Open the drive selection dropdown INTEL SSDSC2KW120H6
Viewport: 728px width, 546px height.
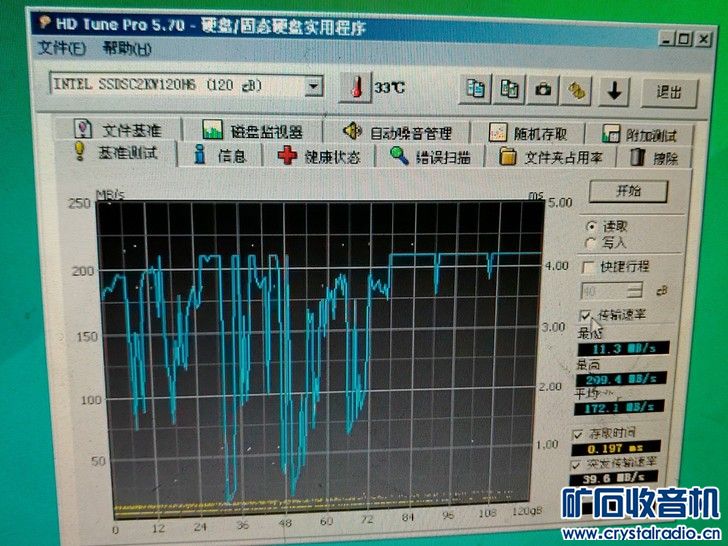click(186, 85)
